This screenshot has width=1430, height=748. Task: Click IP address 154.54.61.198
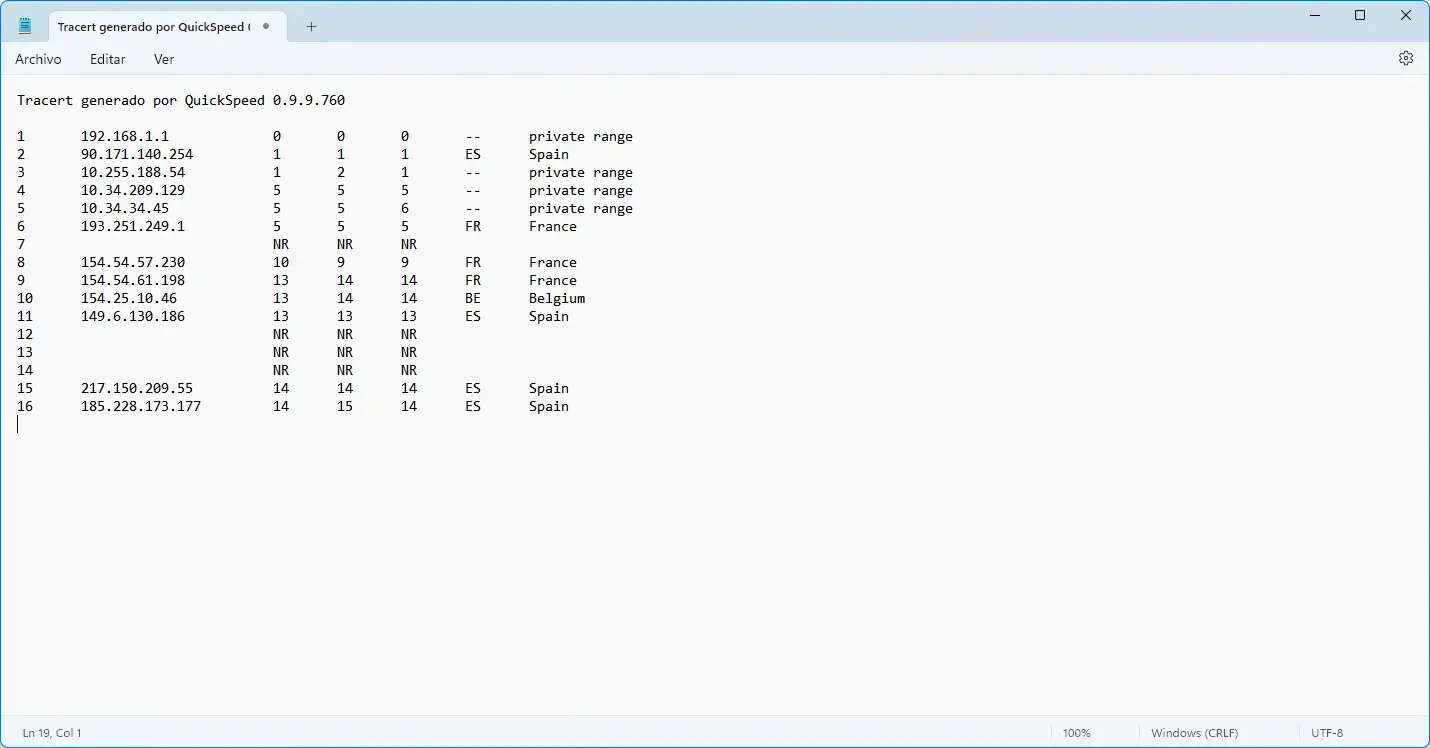133,280
